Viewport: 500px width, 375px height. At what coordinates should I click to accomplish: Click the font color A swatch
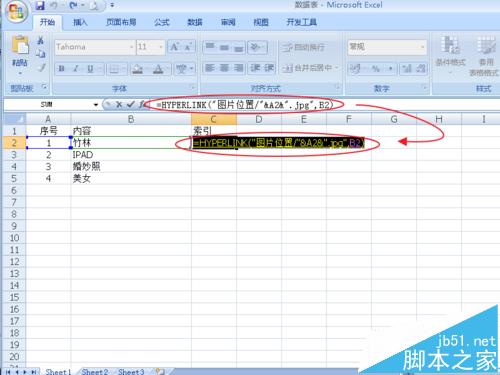pos(158,69)
